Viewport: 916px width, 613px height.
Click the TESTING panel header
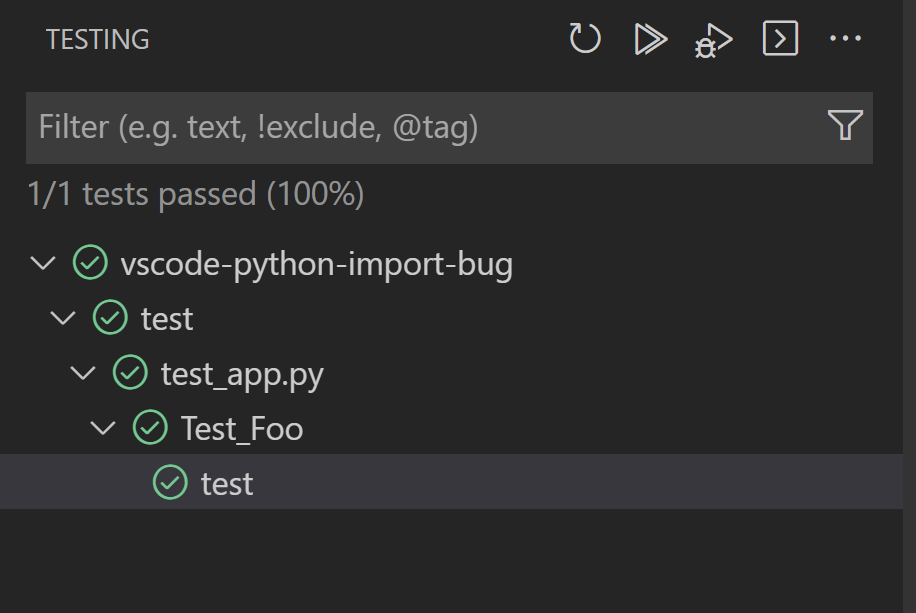[x=98, y=40]
